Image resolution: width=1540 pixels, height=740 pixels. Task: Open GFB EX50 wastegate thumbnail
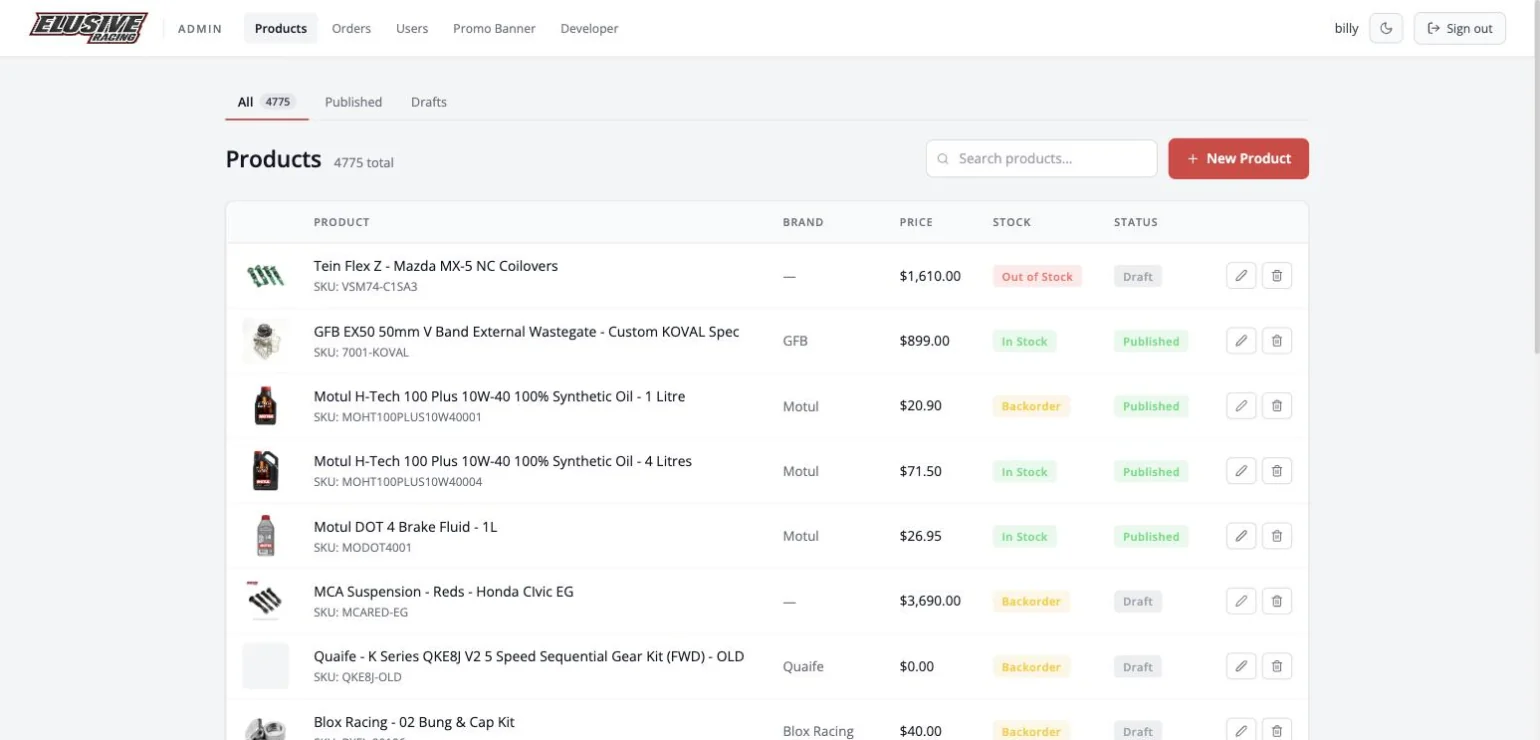pos(265,341)
